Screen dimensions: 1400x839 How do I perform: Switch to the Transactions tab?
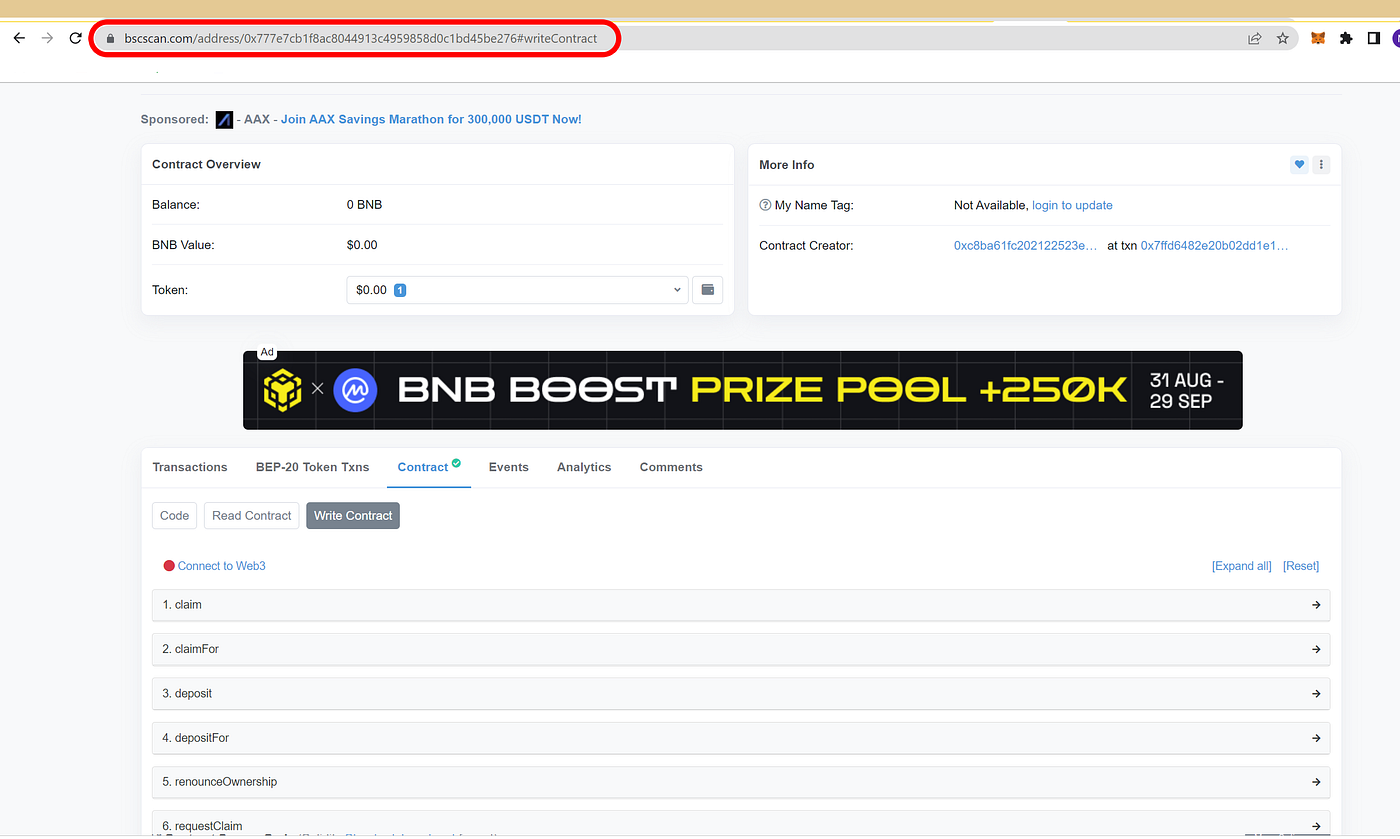pos(190,467)
